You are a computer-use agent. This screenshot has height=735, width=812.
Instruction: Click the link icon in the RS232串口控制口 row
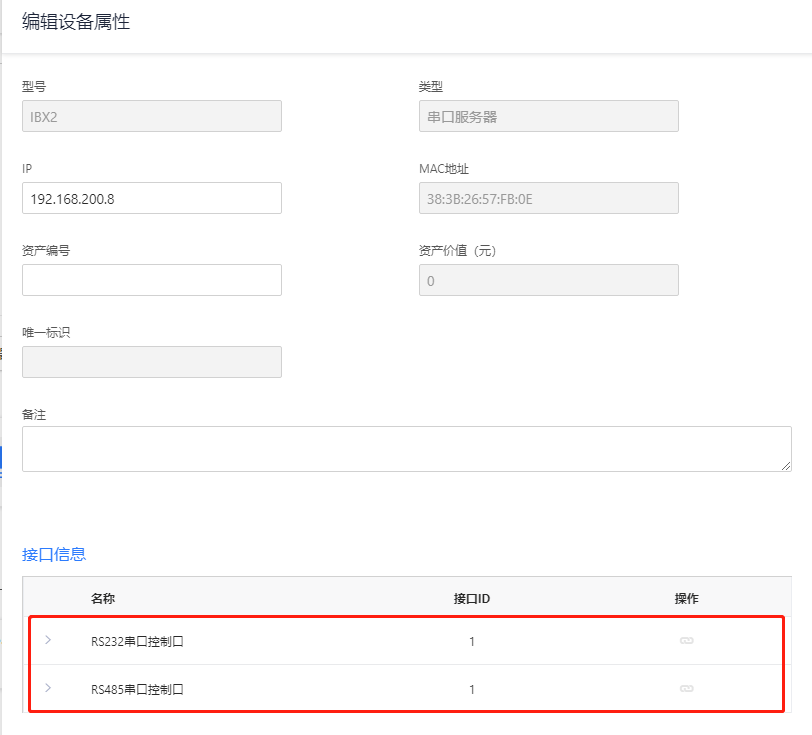coord(686,641)
